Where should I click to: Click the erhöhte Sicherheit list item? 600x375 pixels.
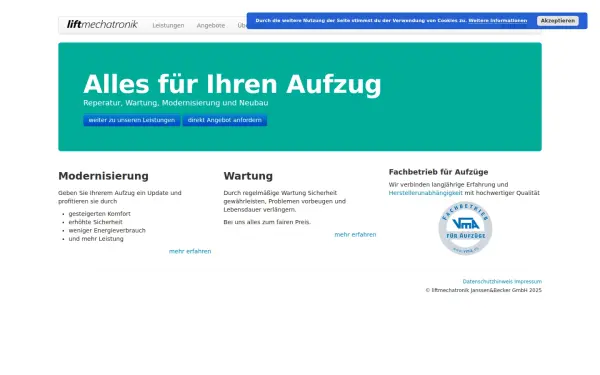(96, 222)
